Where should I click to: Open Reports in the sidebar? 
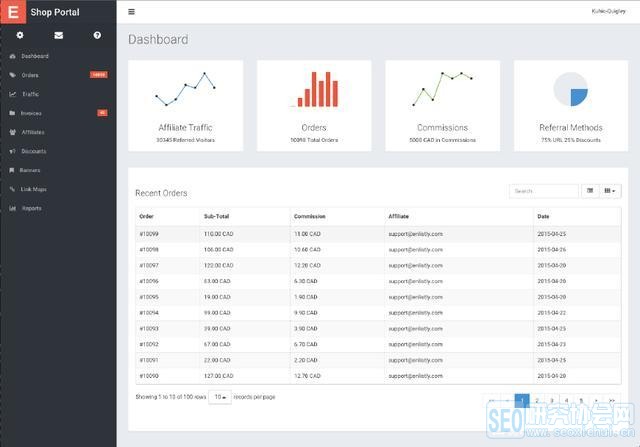pyautogui.click(x=31, y=208)
